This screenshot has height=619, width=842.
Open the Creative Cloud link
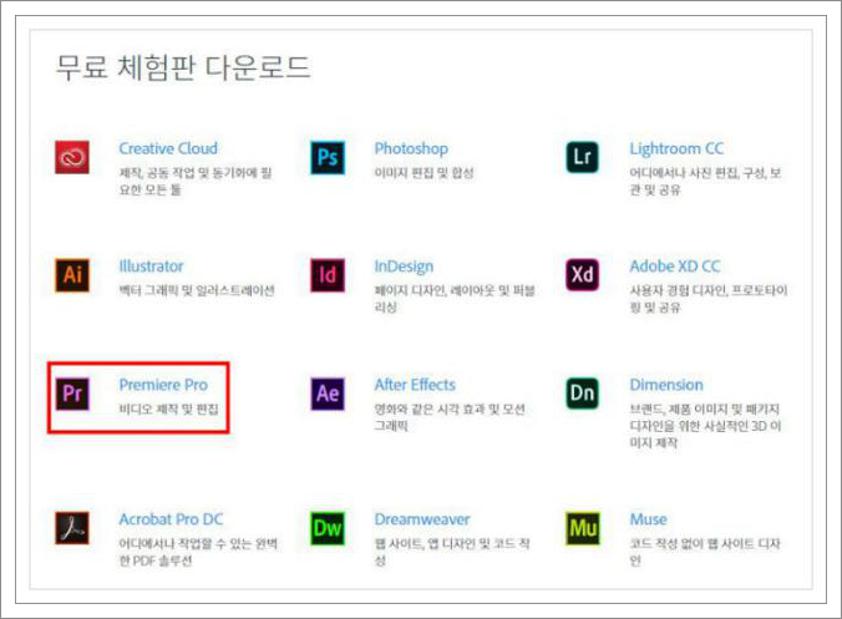(x=168, y=148)
